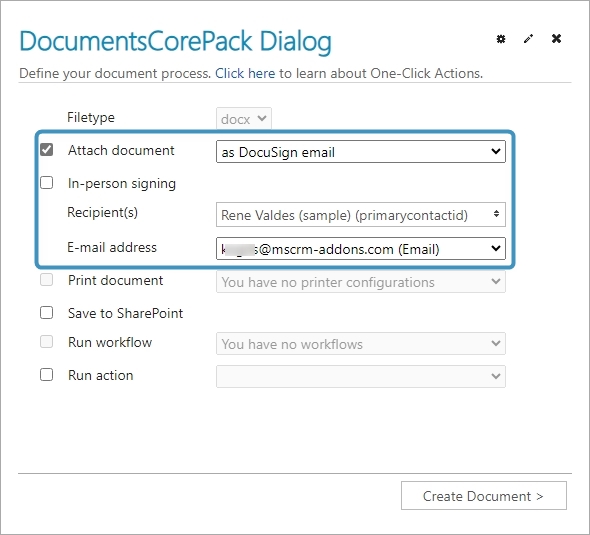
Task: Open the printer configurations dropdown
Action: point(360,282)
